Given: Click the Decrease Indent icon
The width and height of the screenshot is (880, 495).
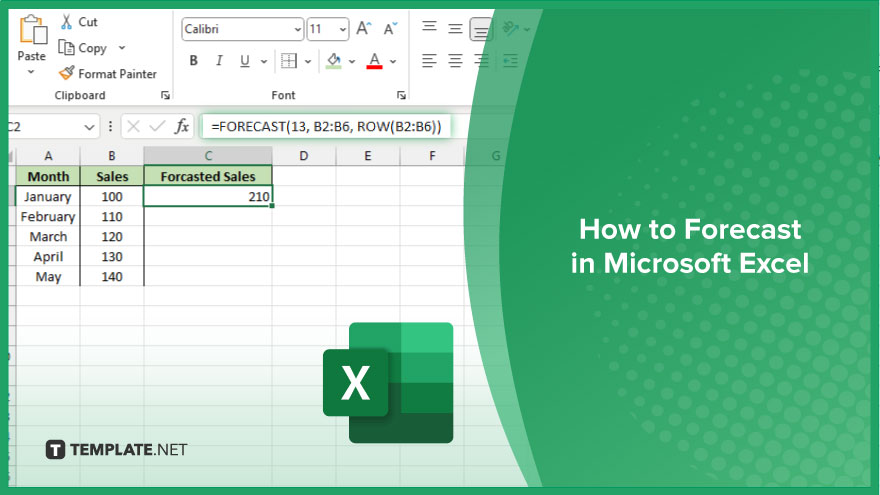Looking at the screenshot, I should click(x=510, y=61).
